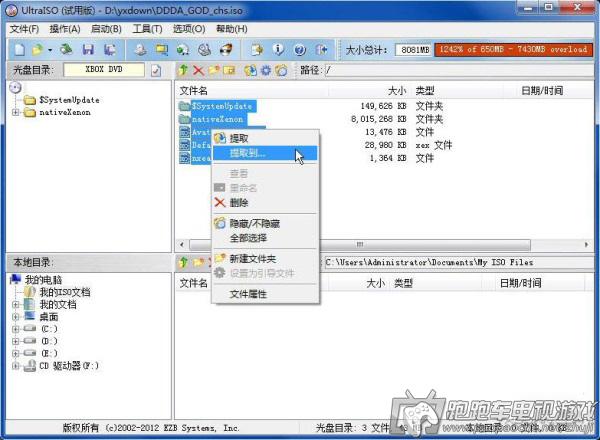
Task: Click the Burn CD/DVD image icon
Action: click(x=226, y=50)
